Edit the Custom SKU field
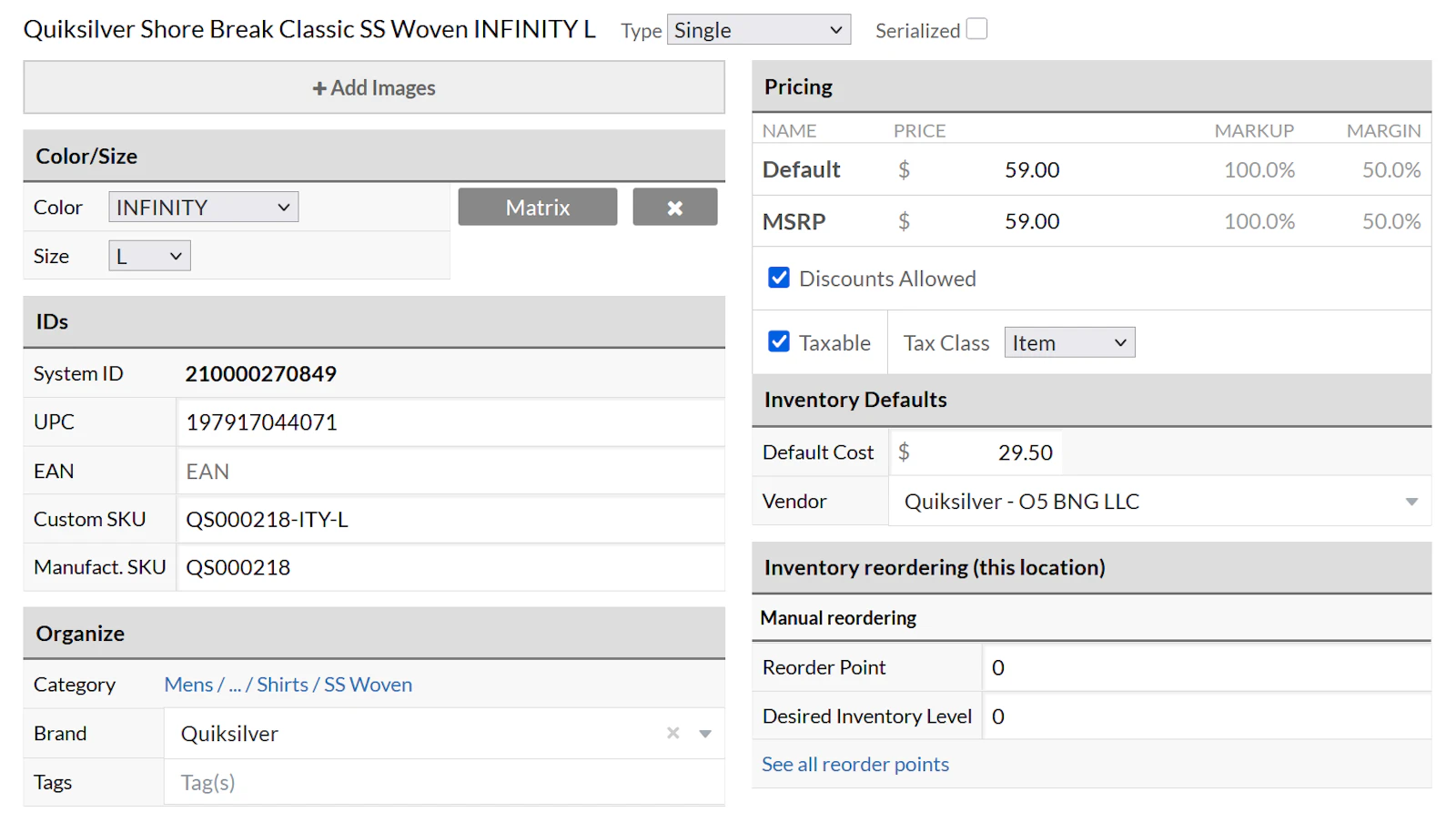The image size is (1456, 833). [x=450, y=520]
